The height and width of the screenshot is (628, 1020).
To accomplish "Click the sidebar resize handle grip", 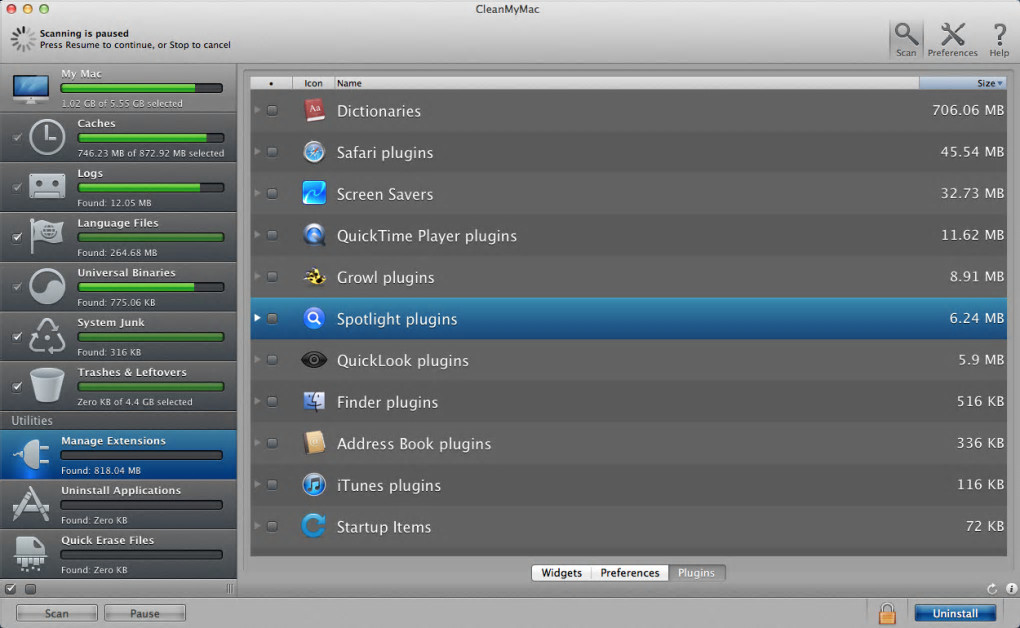I will [x=230, y=589].
